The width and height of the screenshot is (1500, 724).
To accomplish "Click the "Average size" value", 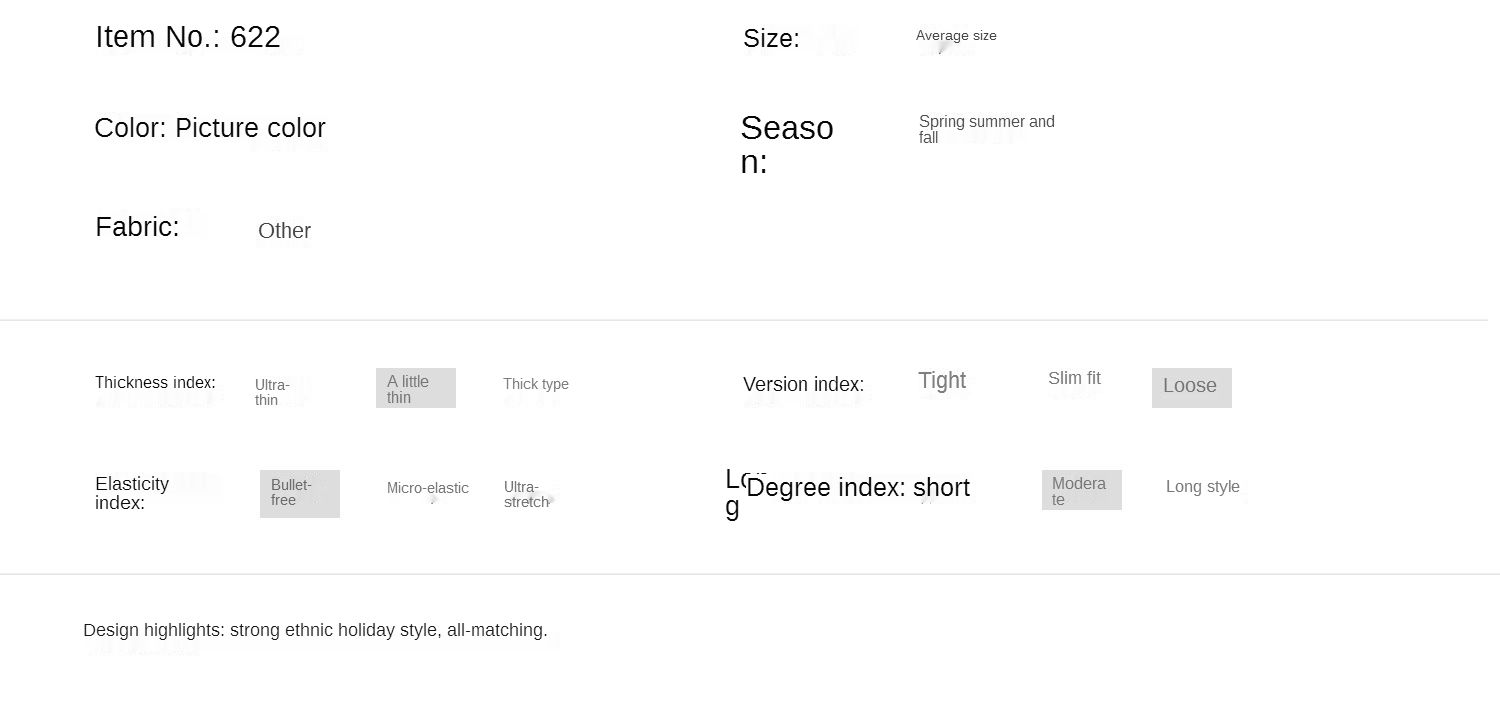I will [956, 36].
